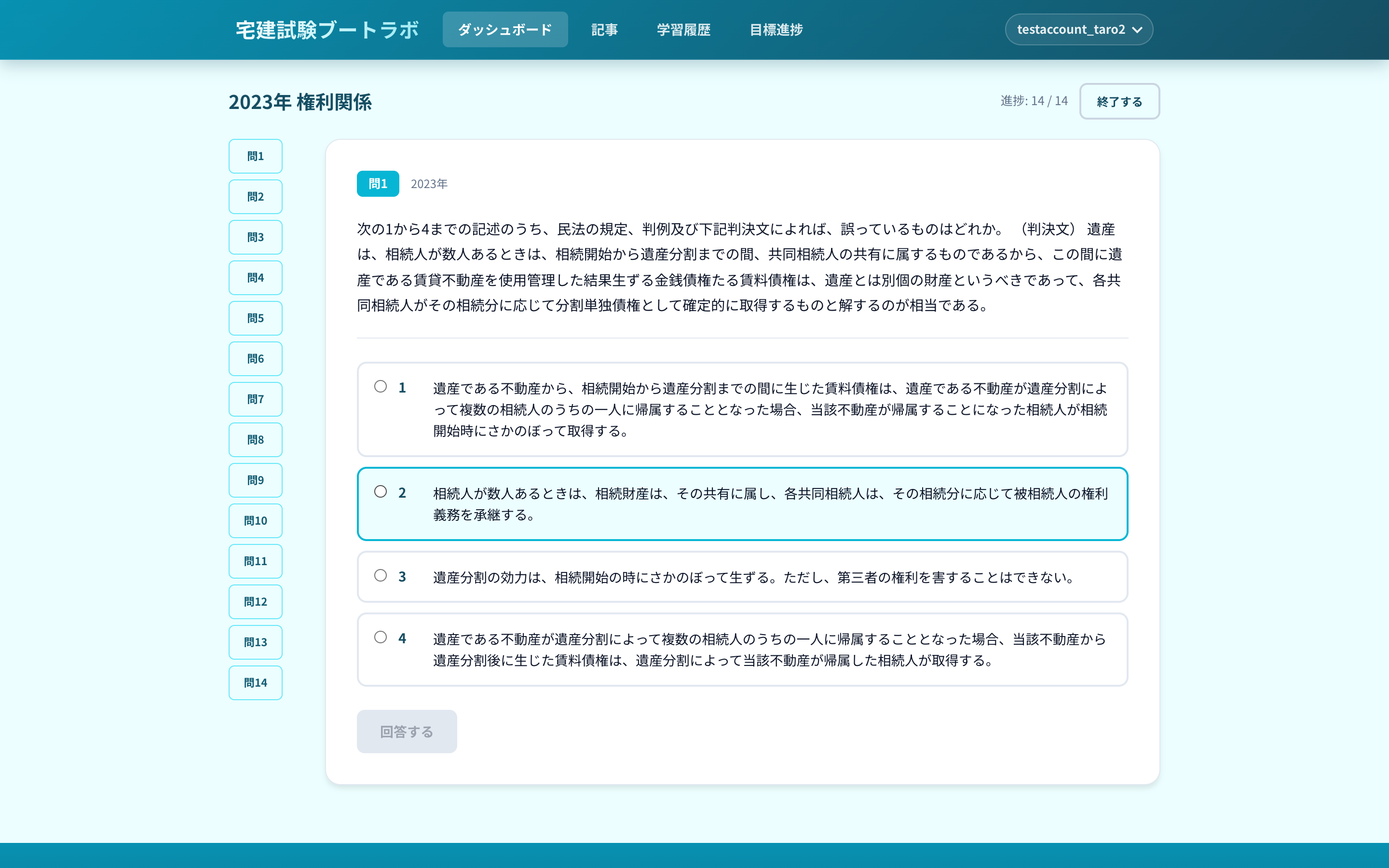Jump to question 問12 in sidebar
The height and width of the screenshot is (868, 1389).
pyautogui.click(x=256, y=602)
